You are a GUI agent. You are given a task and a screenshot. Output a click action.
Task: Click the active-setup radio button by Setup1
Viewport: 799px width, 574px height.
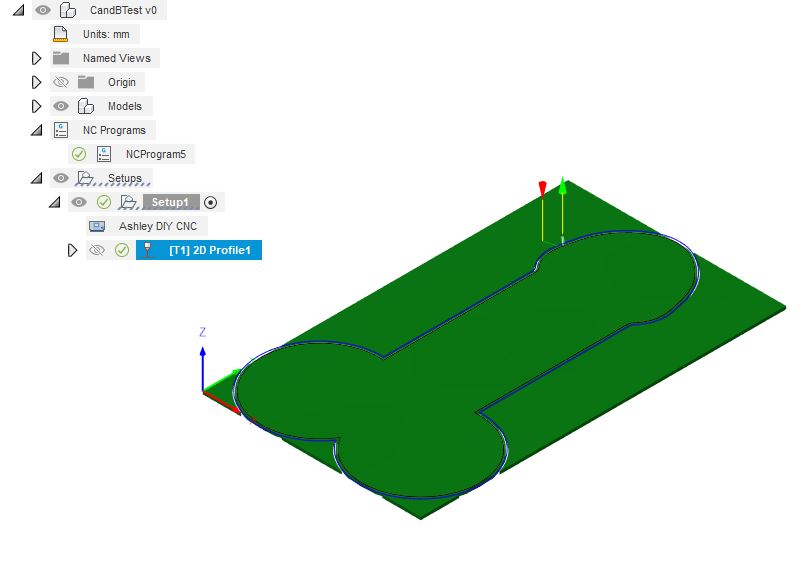click(x=210, y=202)
